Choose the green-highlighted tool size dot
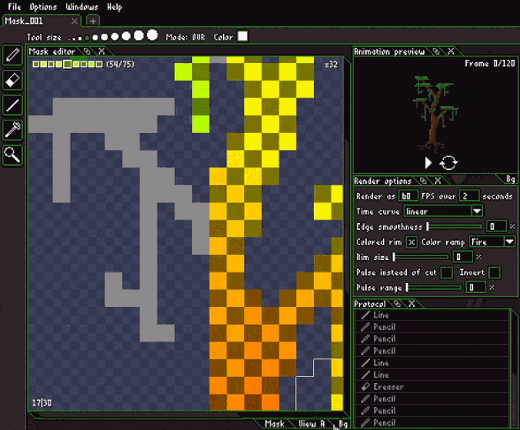Viewport: 520px width, 430px height. pyautogui.click(x=87, y=38)
